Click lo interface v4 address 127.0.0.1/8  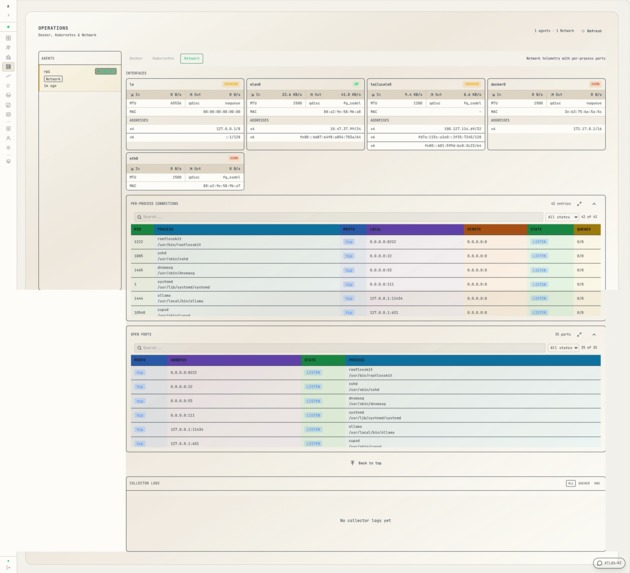click(x=228, y=129)
